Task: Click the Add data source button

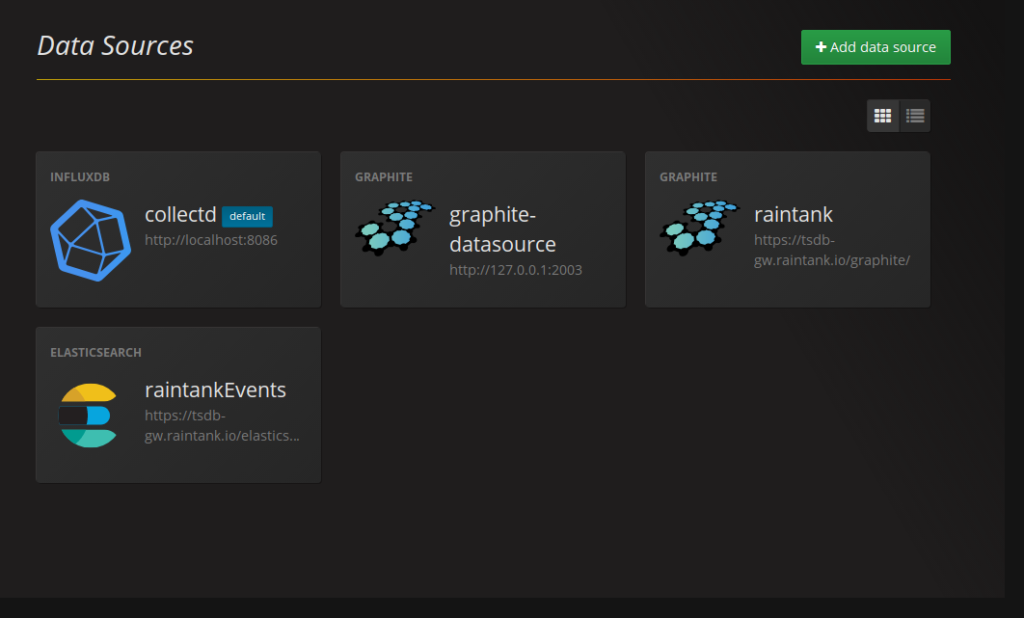Action: click(x=875, y=47)
